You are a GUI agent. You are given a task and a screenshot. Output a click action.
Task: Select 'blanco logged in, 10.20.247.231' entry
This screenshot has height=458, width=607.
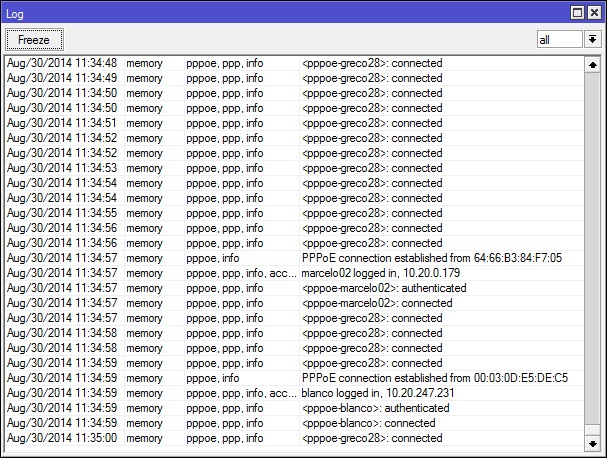[295, 393]
